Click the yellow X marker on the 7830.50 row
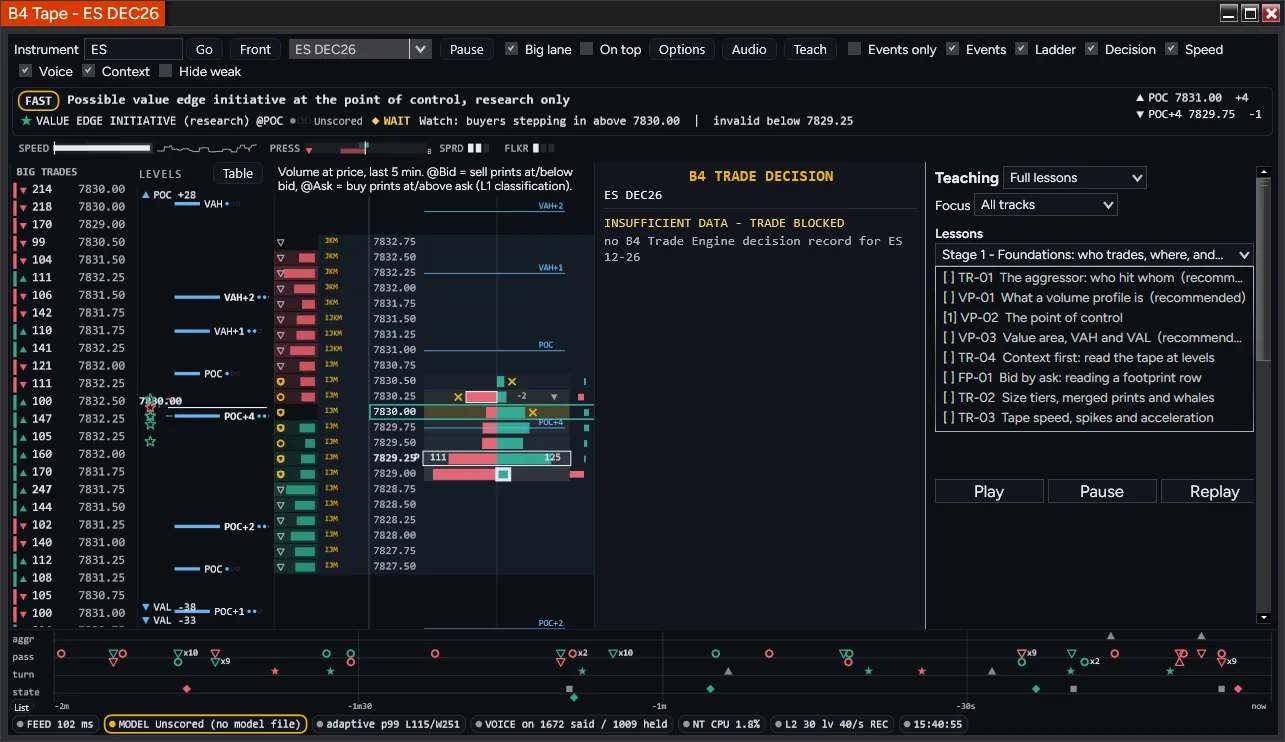1285x742 pixels. tap(512, 381)
